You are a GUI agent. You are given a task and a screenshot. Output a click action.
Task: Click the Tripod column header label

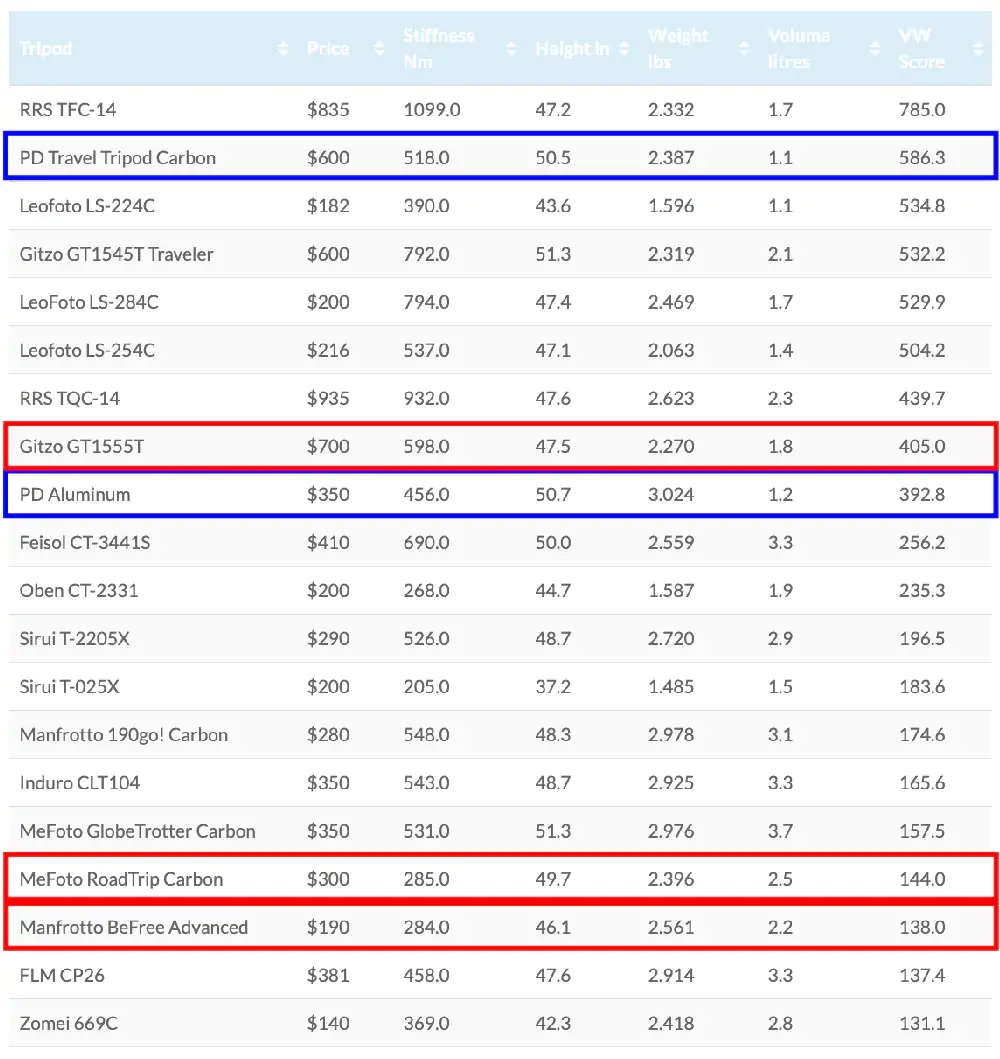coord(46,49)
